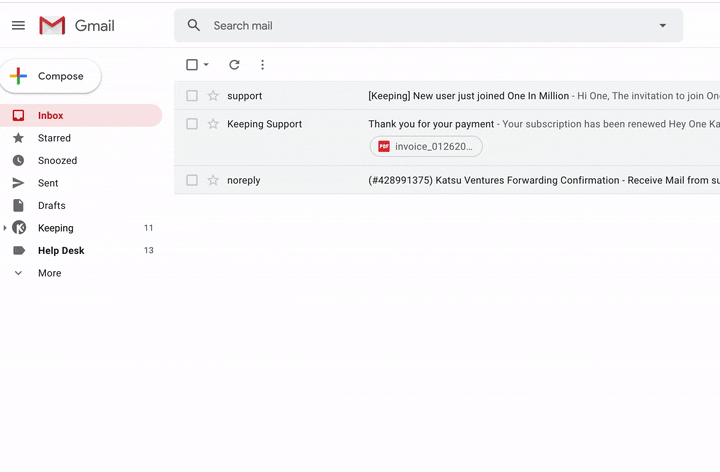Check the noreply email checkbox

pos(192,180)
